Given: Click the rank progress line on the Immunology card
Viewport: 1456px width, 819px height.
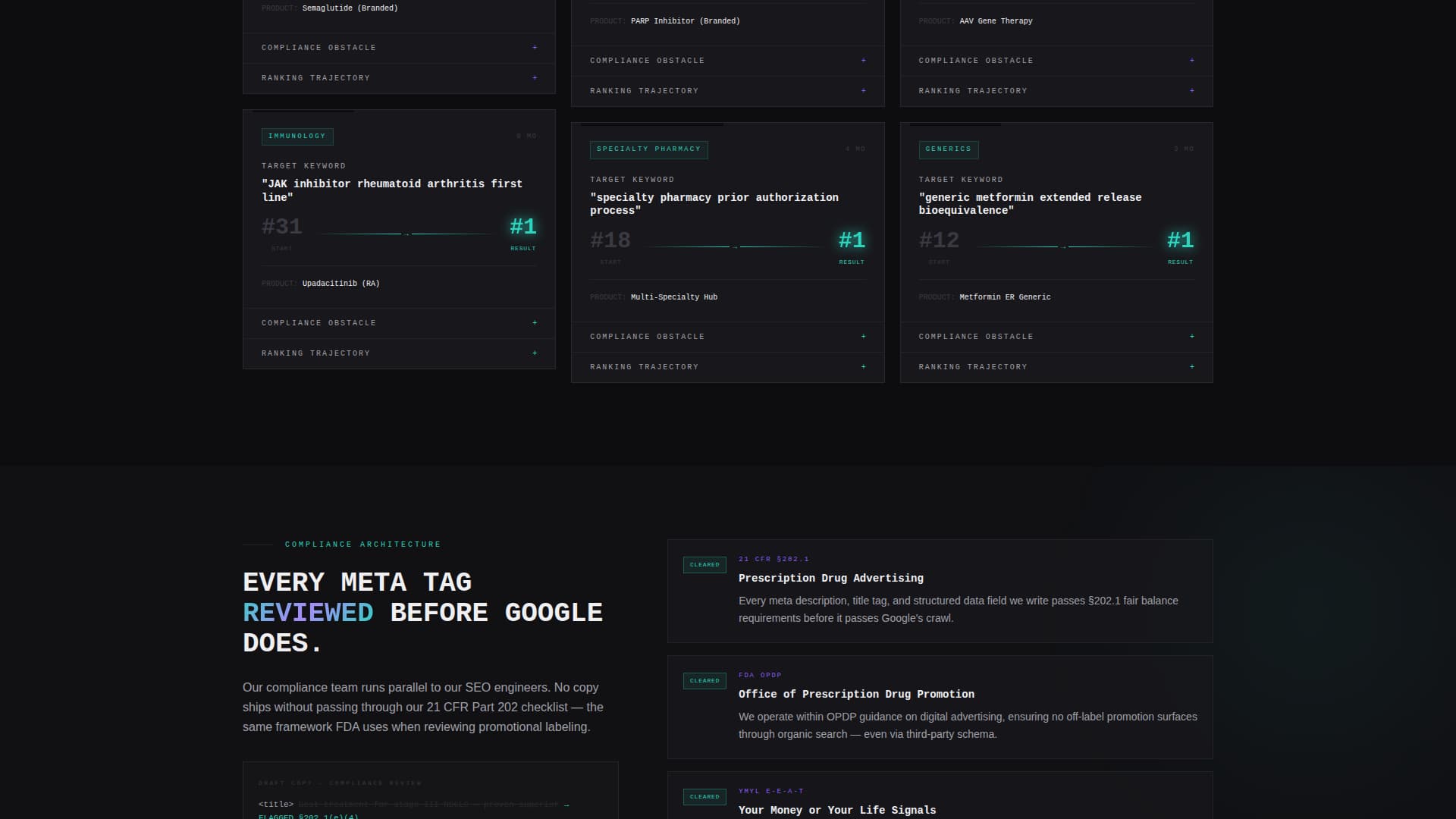Looking at the screenshot, I should coord(406,234).
